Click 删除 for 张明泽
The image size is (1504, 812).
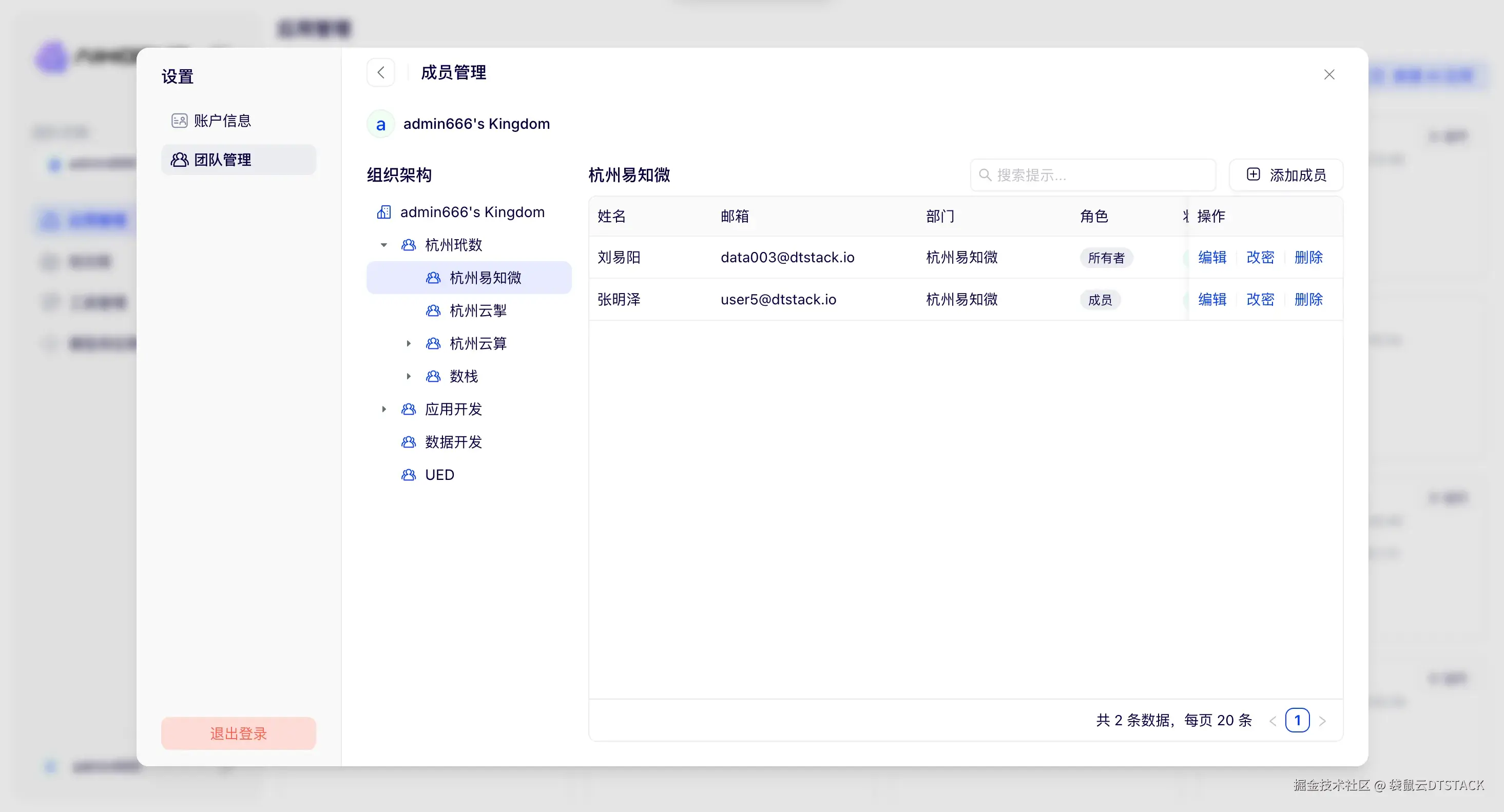pos(1308,299)
